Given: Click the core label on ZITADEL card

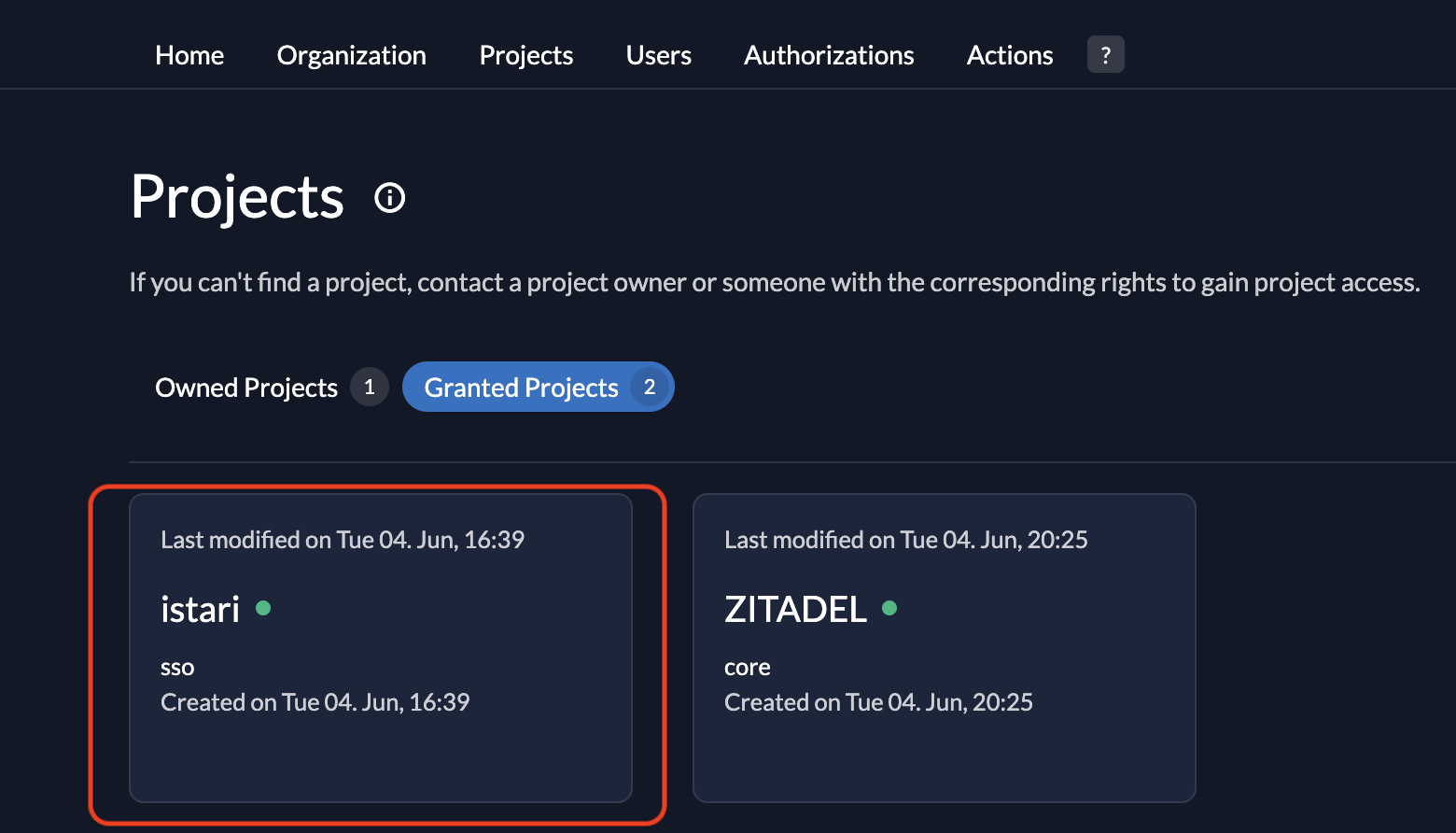Looking at the screenshot, I should coord(747,668).
